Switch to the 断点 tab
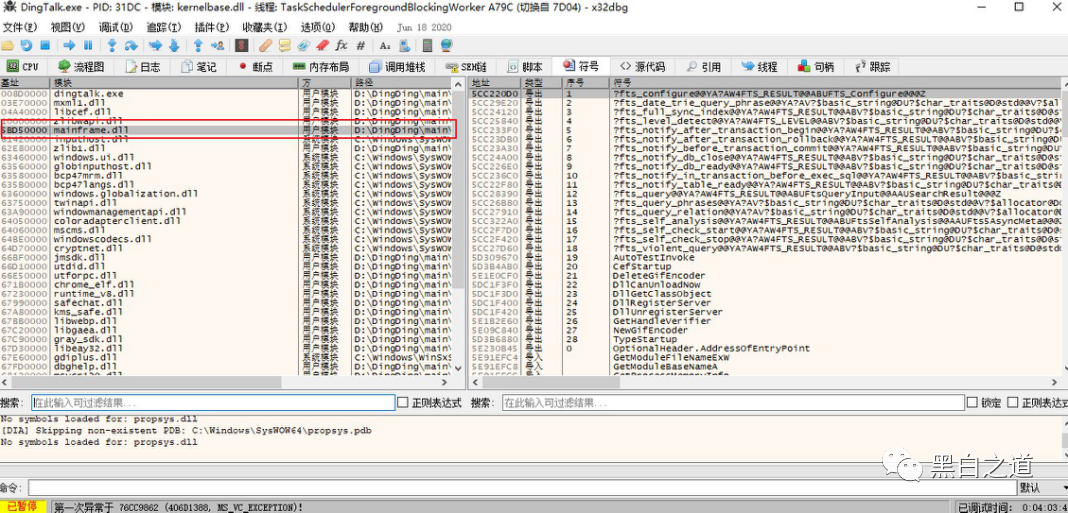Viewport: 1068px width, 513px height. (255, 67)
